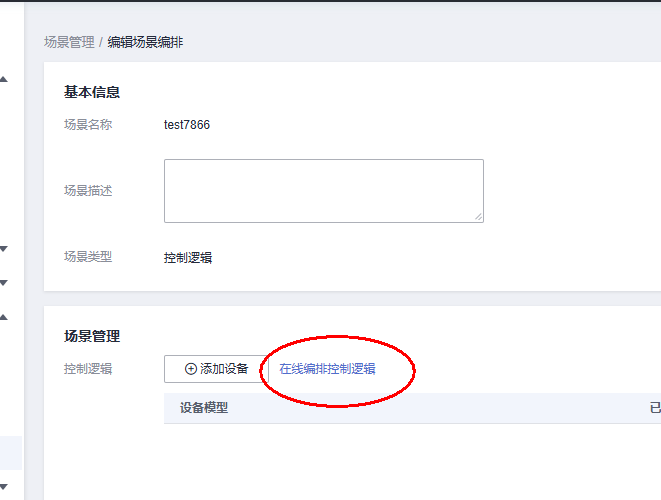Expand the second collapsed sidebar down-arrow
Screen dimensions: 661x500
pyautogui.click(x=4, y=282)
